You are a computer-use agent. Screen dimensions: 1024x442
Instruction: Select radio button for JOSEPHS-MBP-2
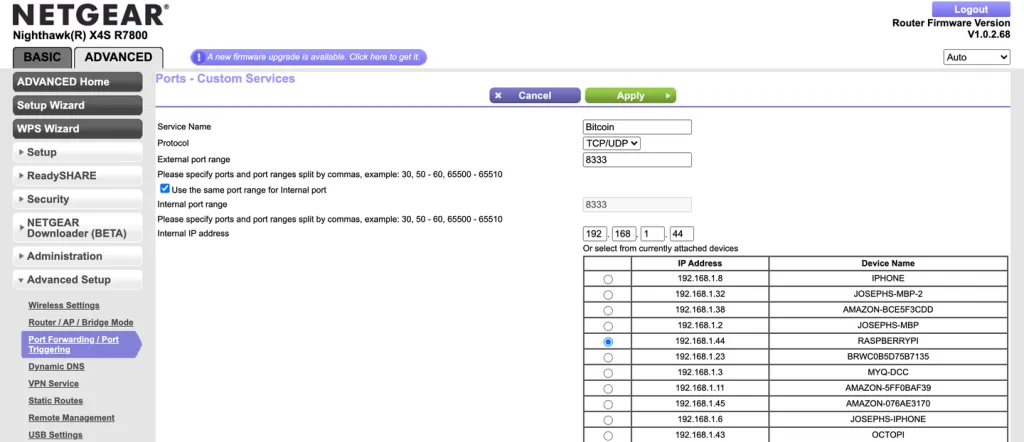pyautogui.click(x=608, y=295)
